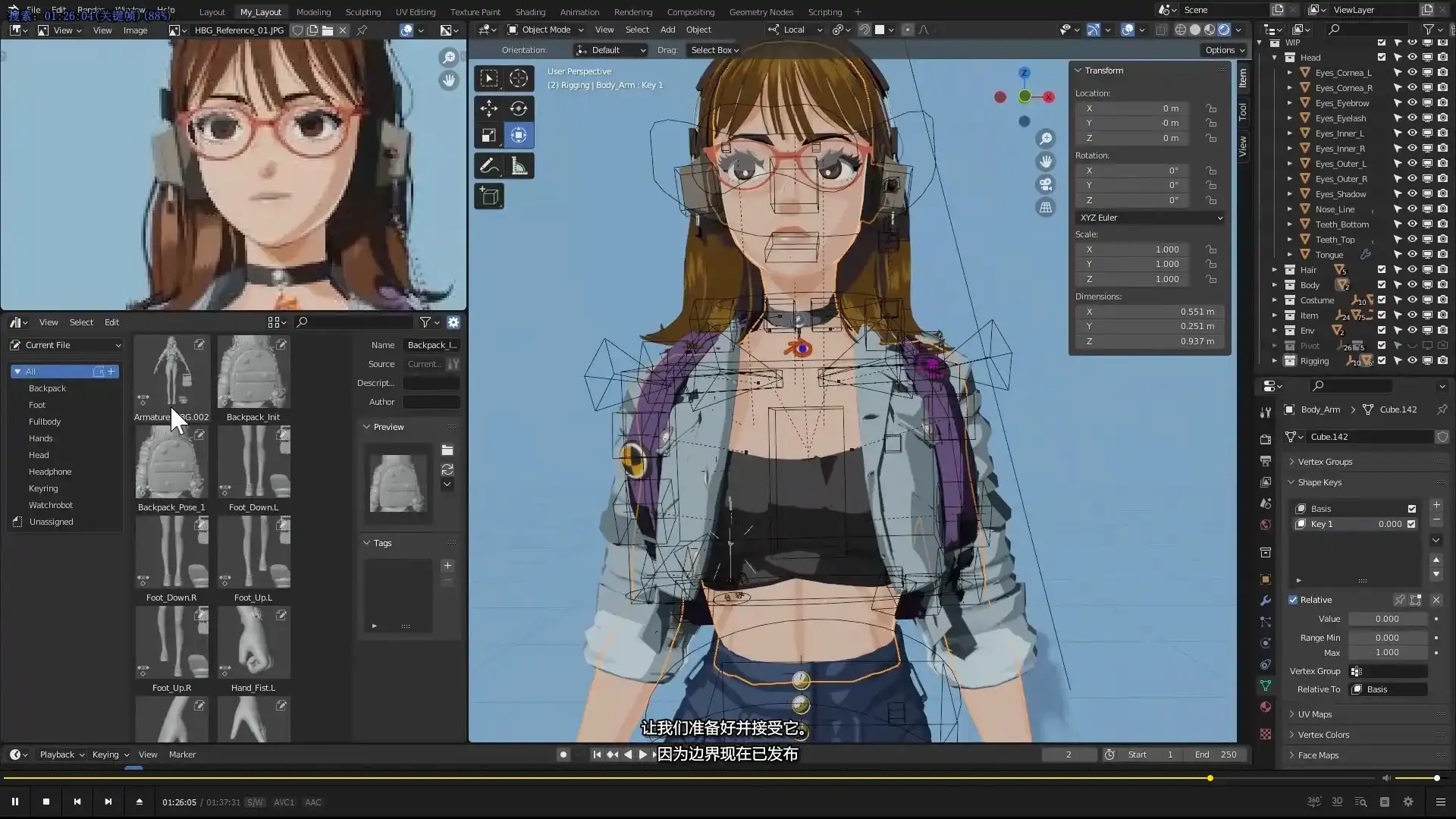Choose the Add Cube tool
The image size is (1456, 819).
pyautogui.click(x=489, y=196)
